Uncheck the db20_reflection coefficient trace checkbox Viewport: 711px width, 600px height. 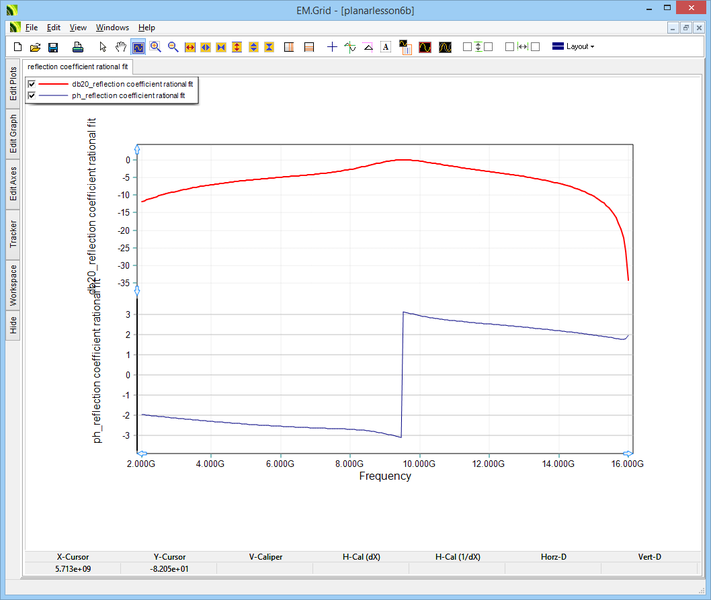32,84
